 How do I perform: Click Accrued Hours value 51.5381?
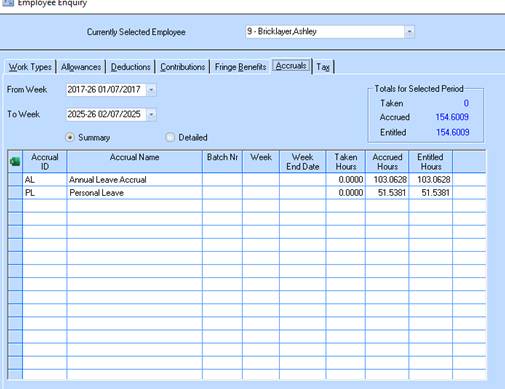[387, 193]
